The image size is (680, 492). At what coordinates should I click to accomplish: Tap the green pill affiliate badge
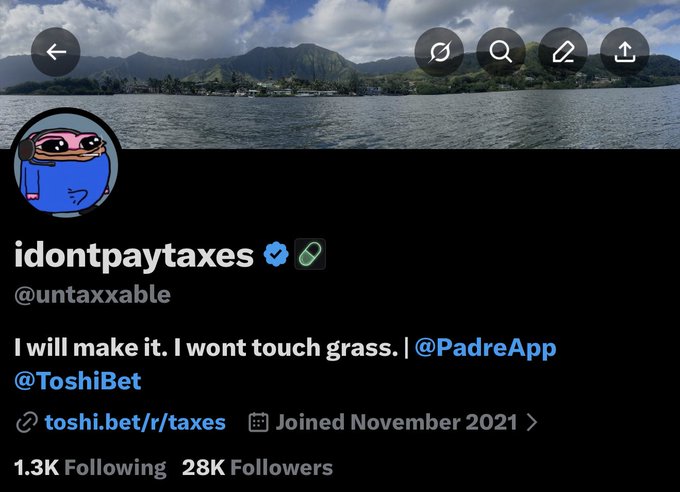310,254
